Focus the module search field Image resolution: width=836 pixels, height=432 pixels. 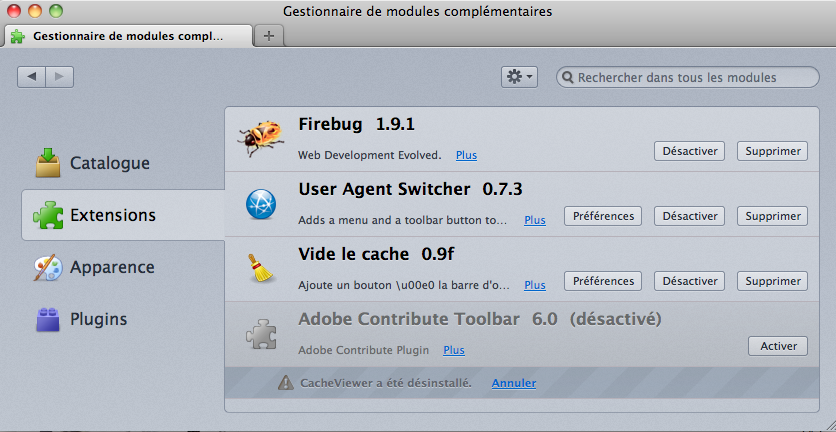coord(688,77)
